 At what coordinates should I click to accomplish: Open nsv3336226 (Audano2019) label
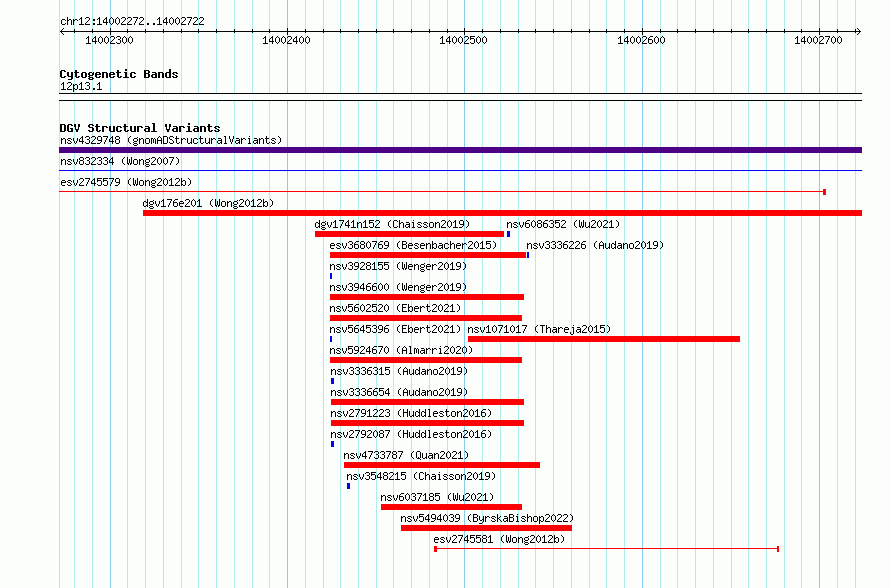pos(595,245)
